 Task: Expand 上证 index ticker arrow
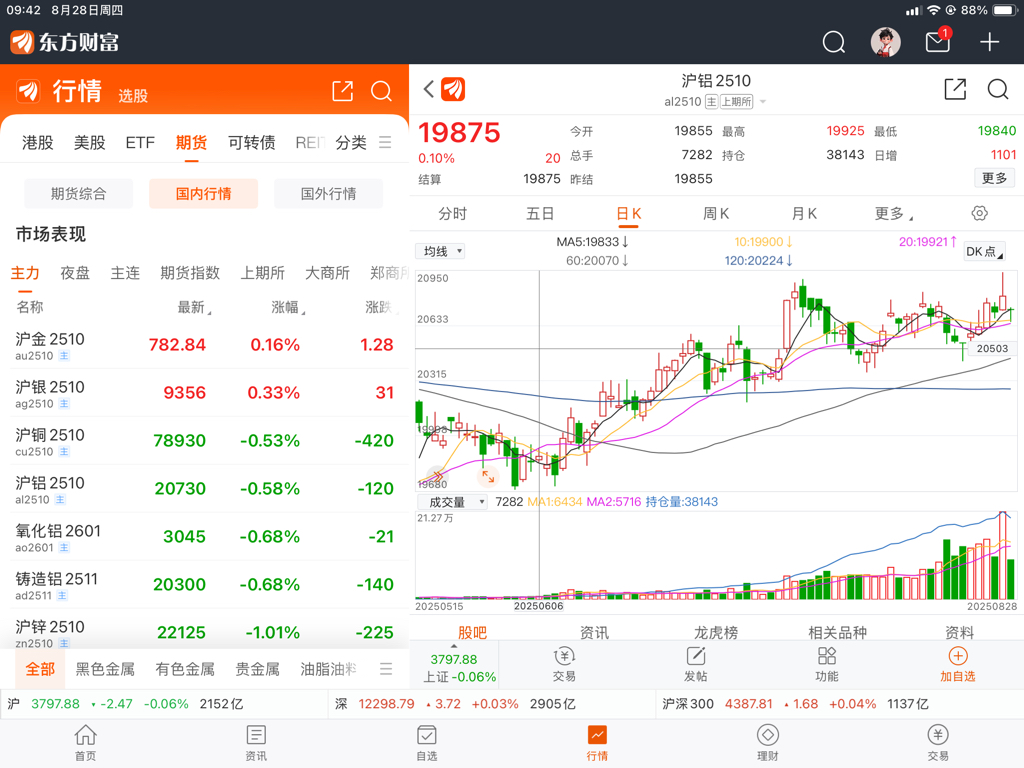pyautogui.click(x=454, y=647)
